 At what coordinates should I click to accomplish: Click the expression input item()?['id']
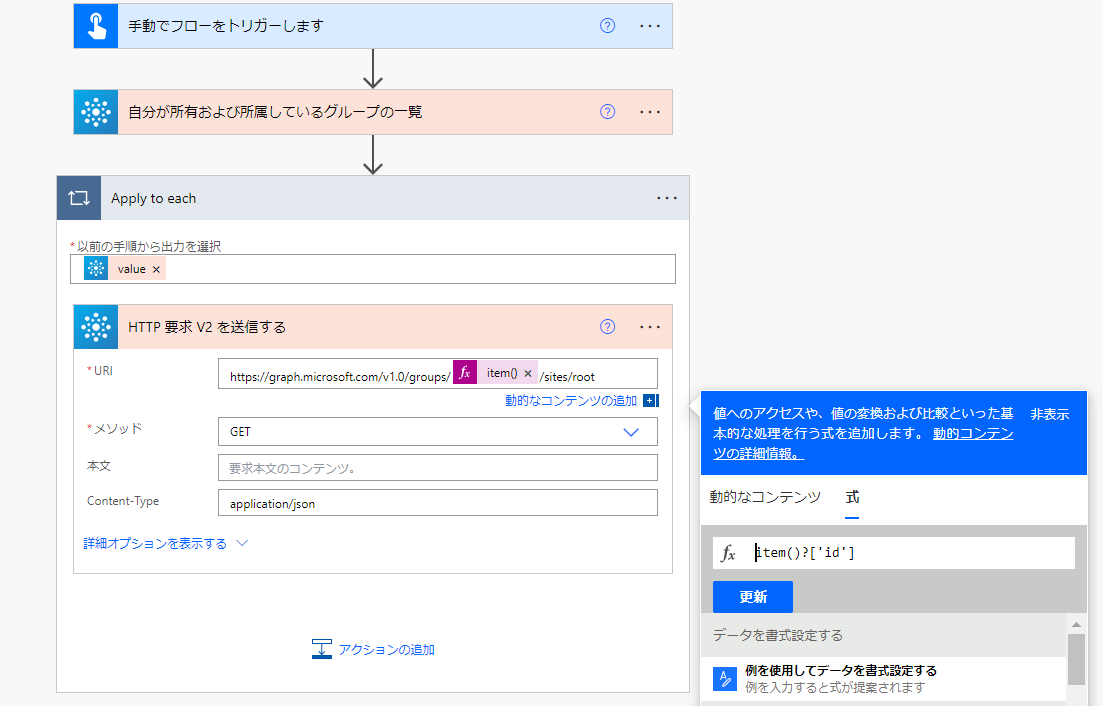coord(911,553)
